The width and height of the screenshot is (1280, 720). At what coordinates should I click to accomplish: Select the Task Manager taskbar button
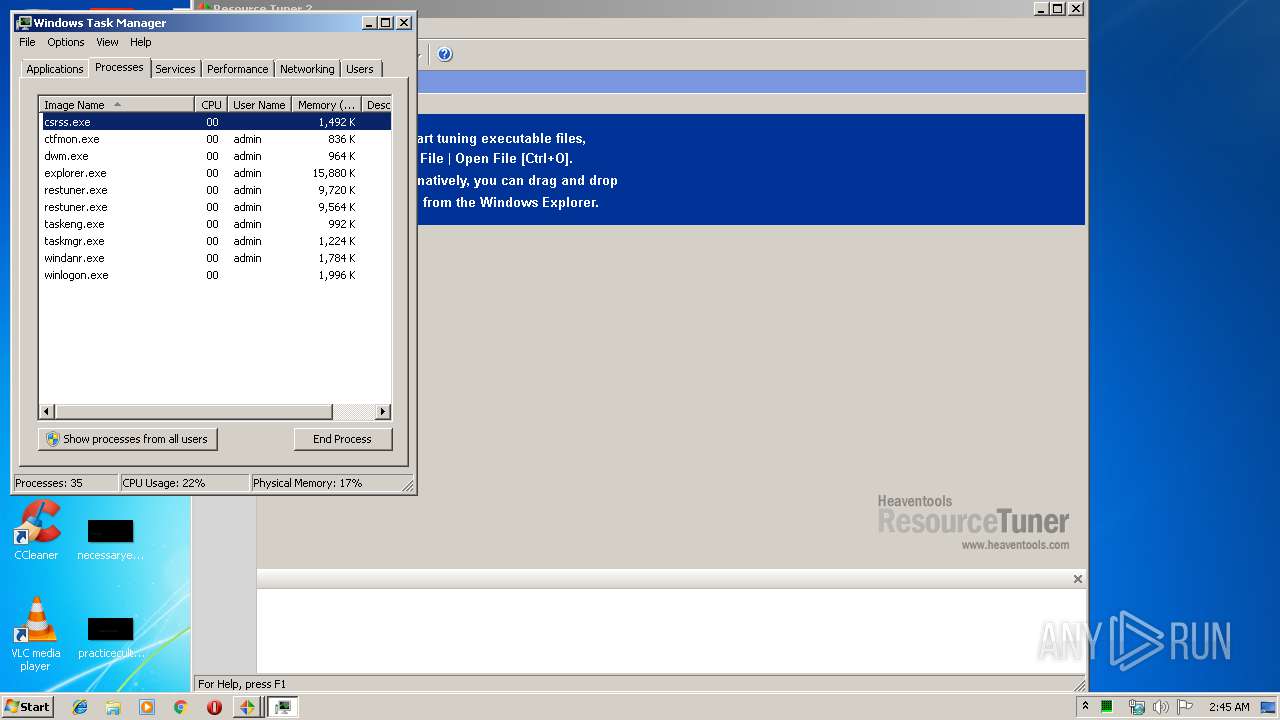click(283, 707)
